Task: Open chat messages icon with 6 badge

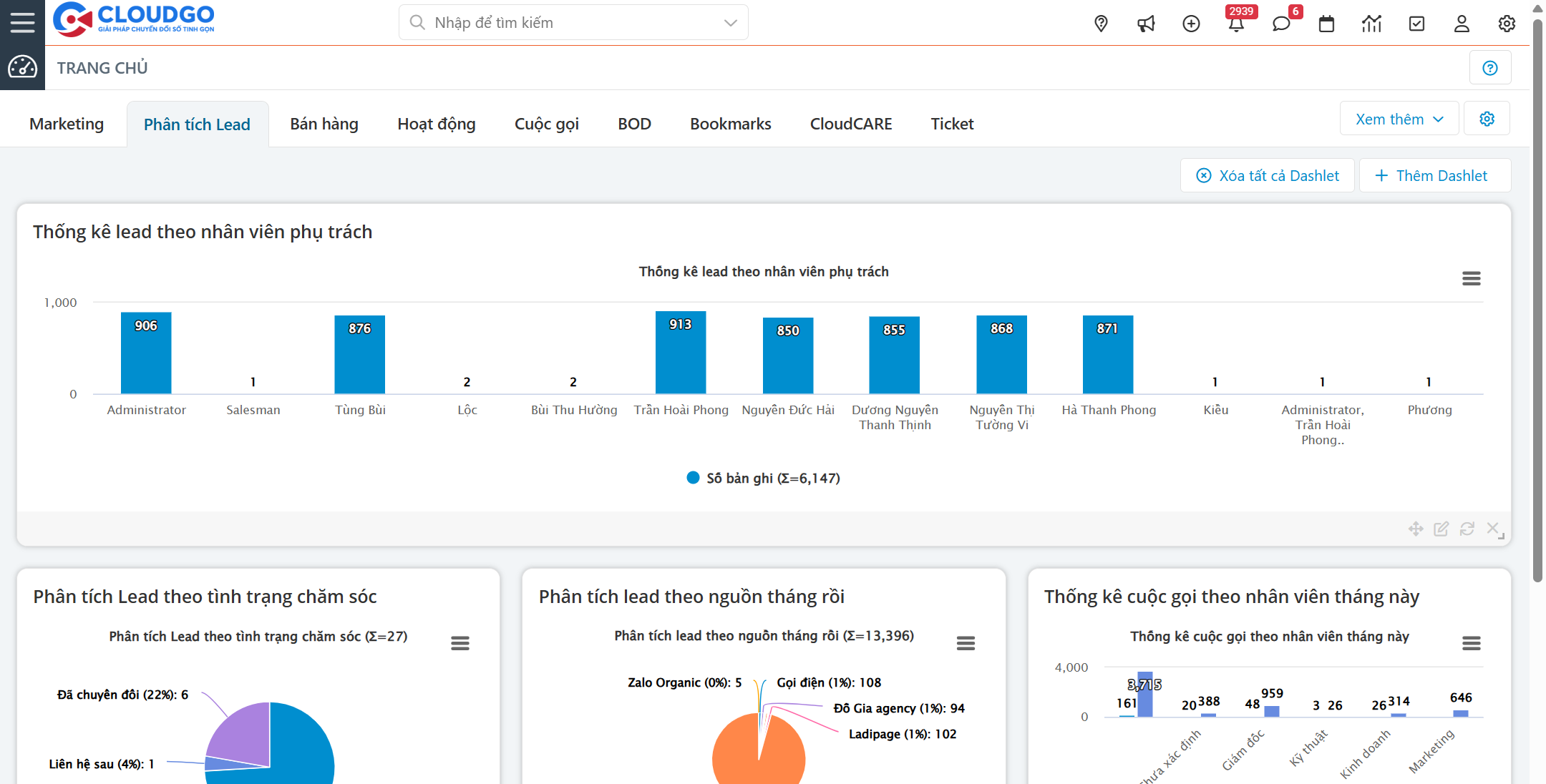Action: (x=1281, y=24)
